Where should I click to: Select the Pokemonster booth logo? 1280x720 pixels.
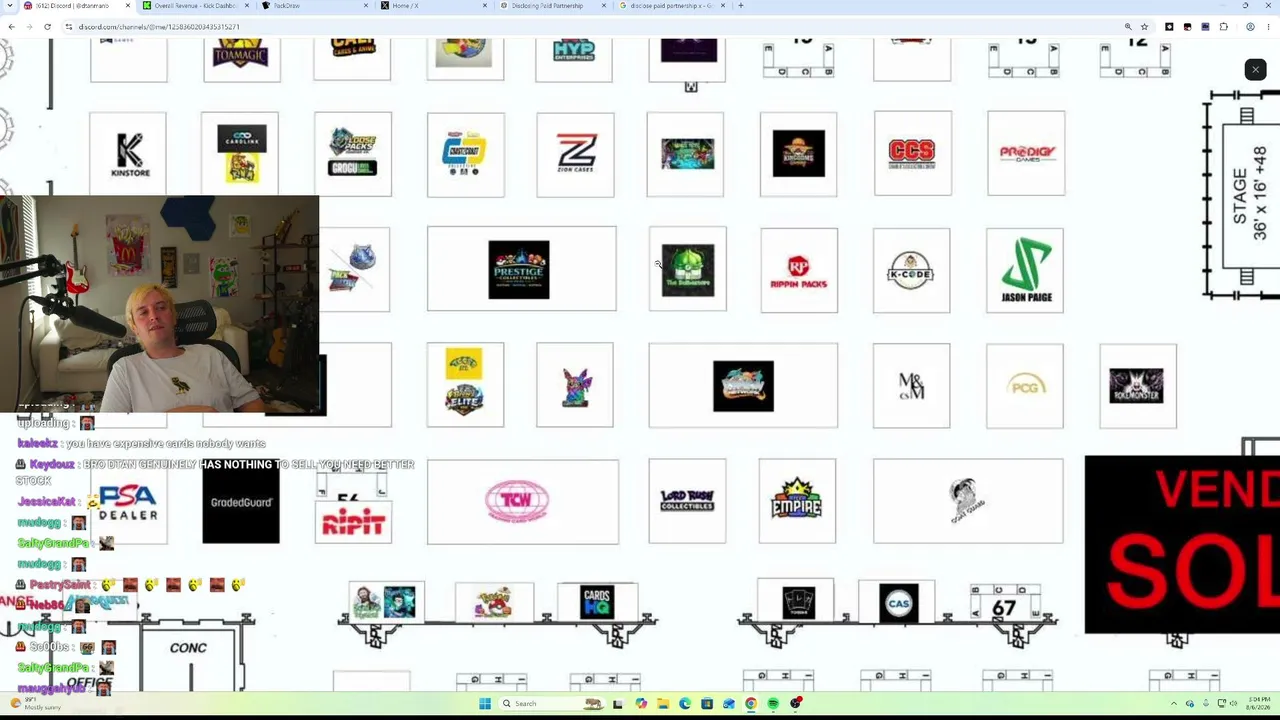pyautogui.click(x=1136, y=386)
